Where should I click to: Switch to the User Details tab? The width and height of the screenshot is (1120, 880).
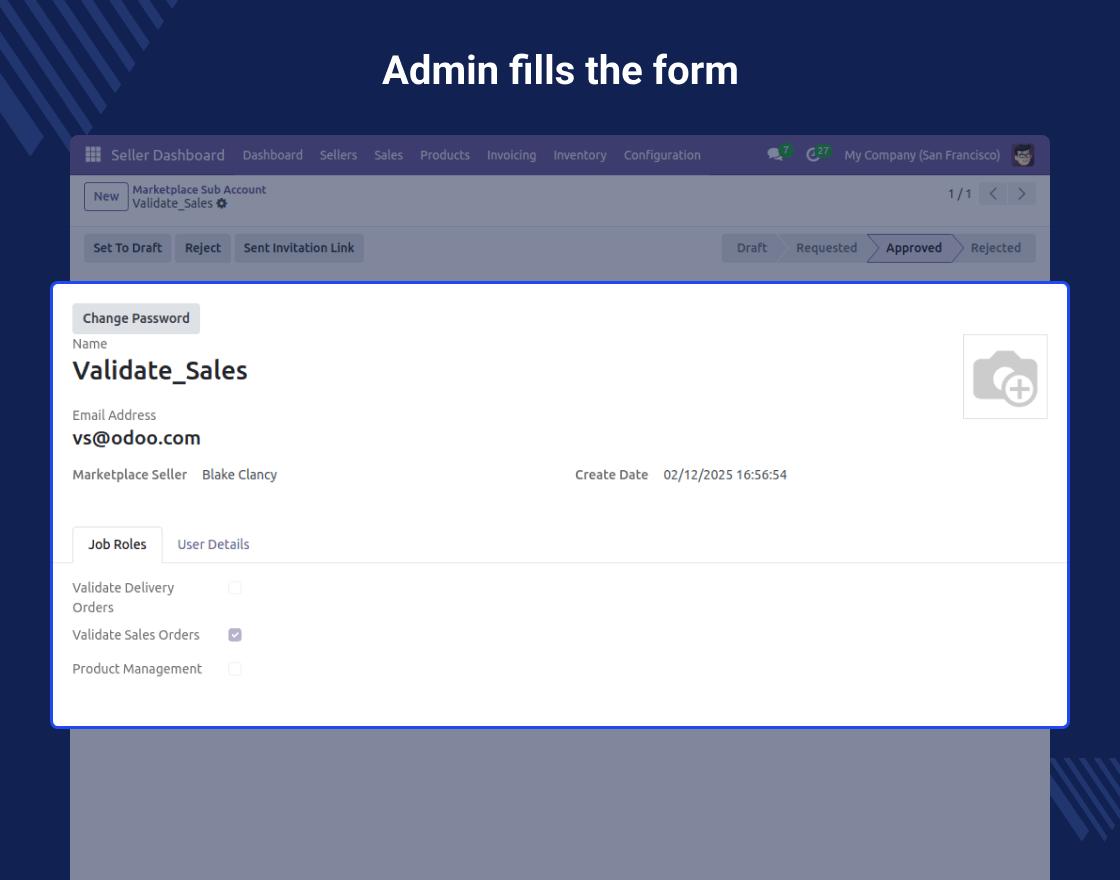point(214,544)
